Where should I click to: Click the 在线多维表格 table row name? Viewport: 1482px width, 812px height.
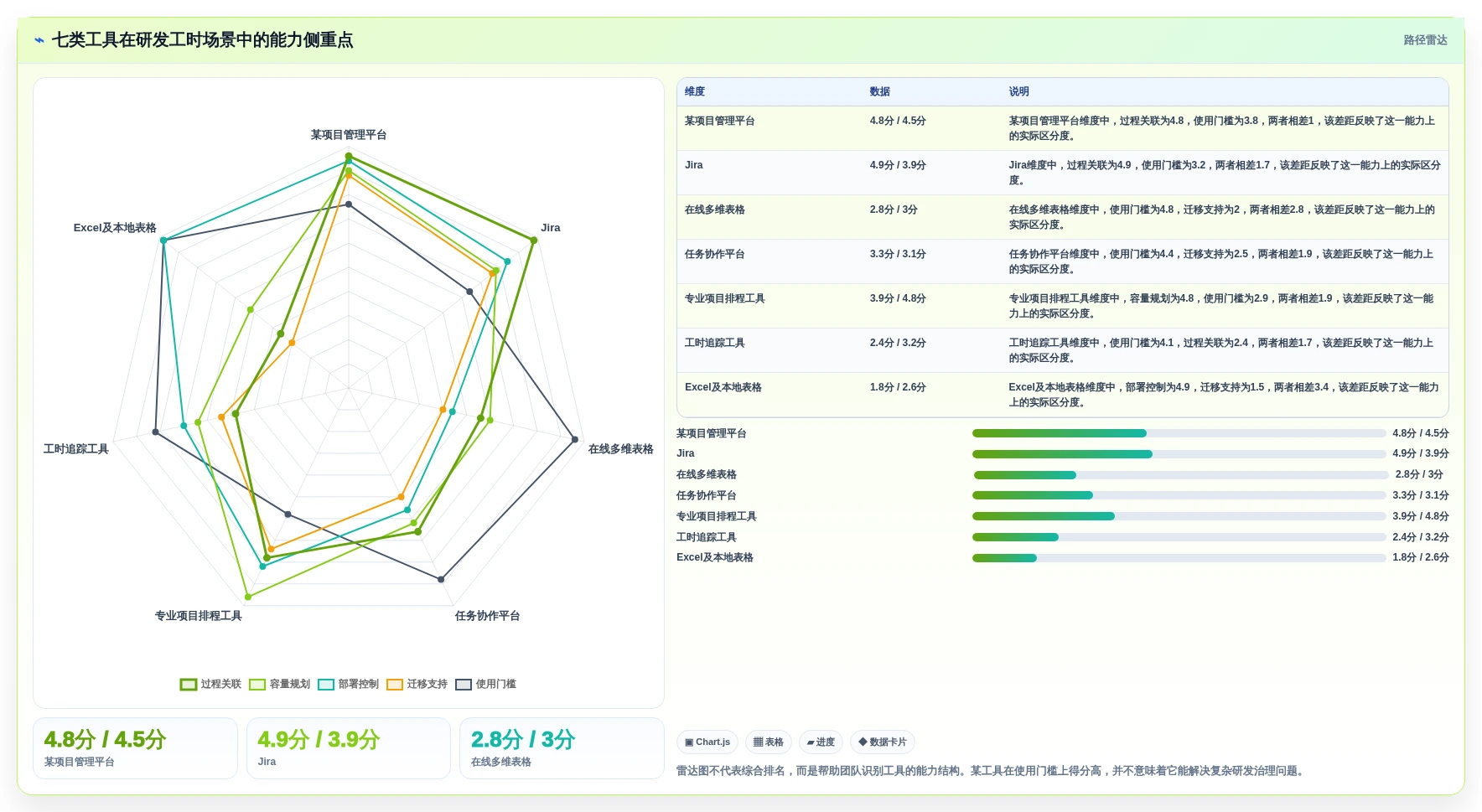tap(714, 209)
